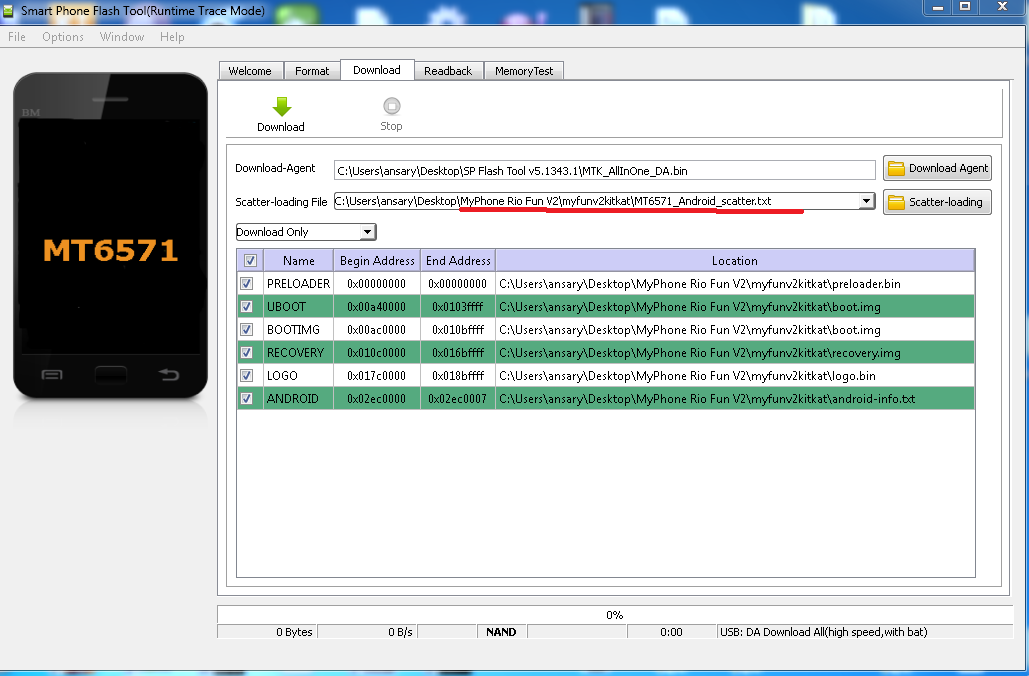Image resolution: width=1029 pixels, height=676 pixels.
Task: Uncheck the ANDROID partition checkbox
Action: [x=247, y=398]
